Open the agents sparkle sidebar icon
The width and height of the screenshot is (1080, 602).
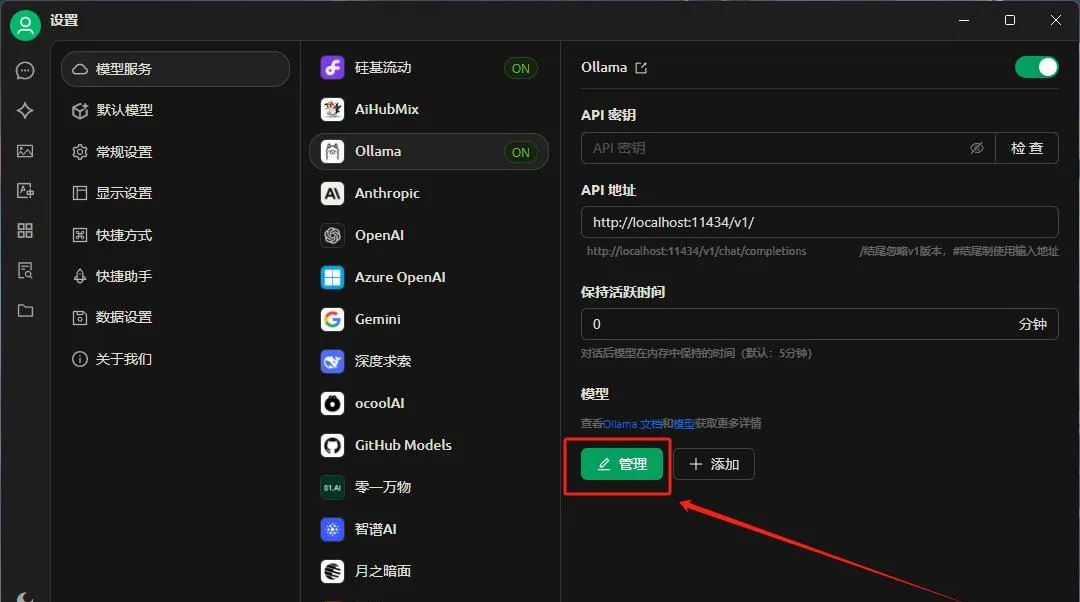click(25, 110)
